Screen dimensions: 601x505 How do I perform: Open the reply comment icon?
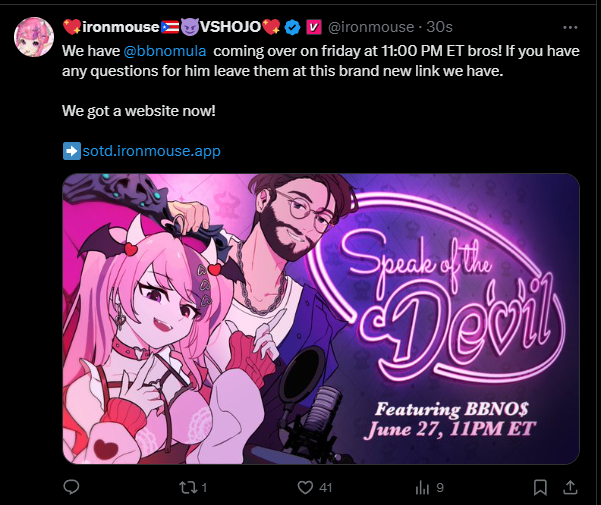[71, 487]
